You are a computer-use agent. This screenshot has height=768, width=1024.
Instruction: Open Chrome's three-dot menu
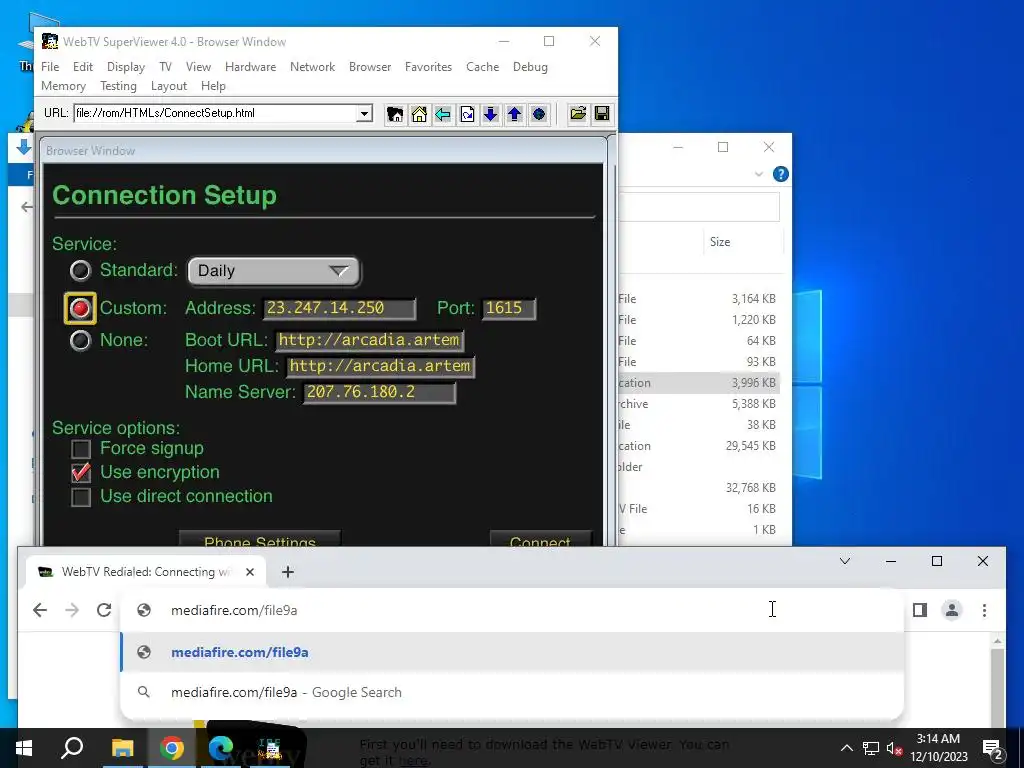point(984,610)
